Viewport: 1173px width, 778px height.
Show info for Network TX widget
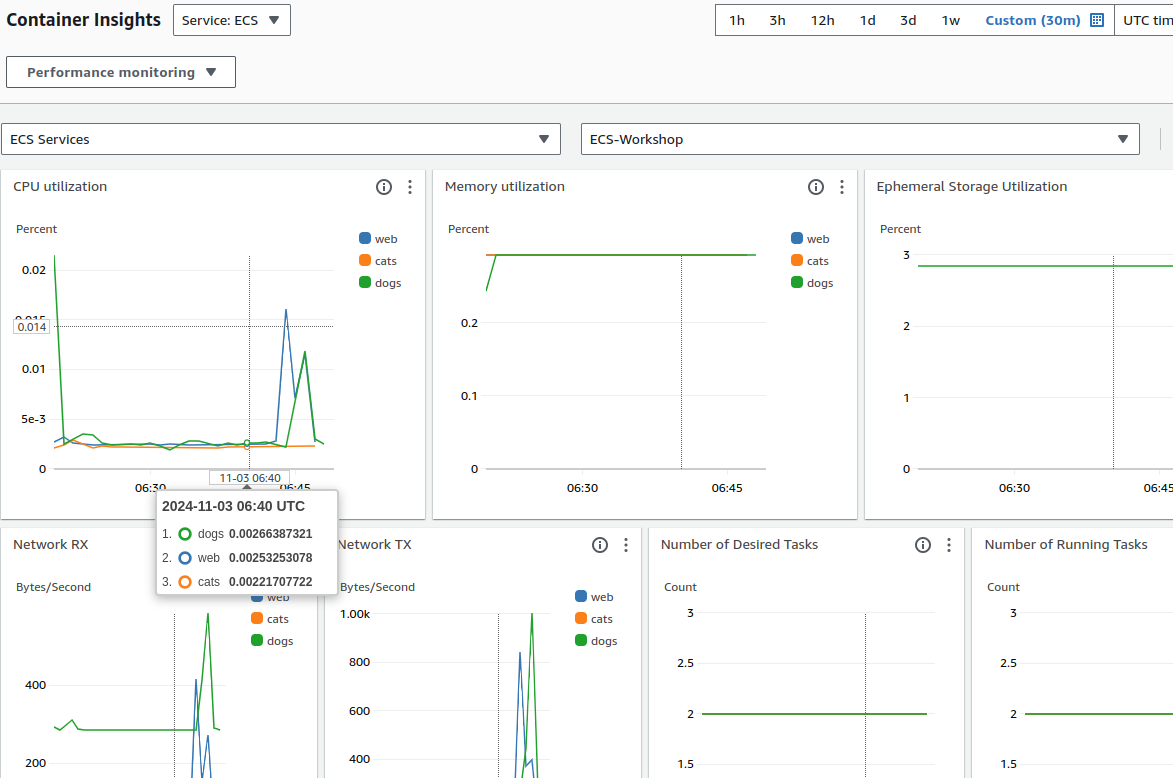click(600, 545)
